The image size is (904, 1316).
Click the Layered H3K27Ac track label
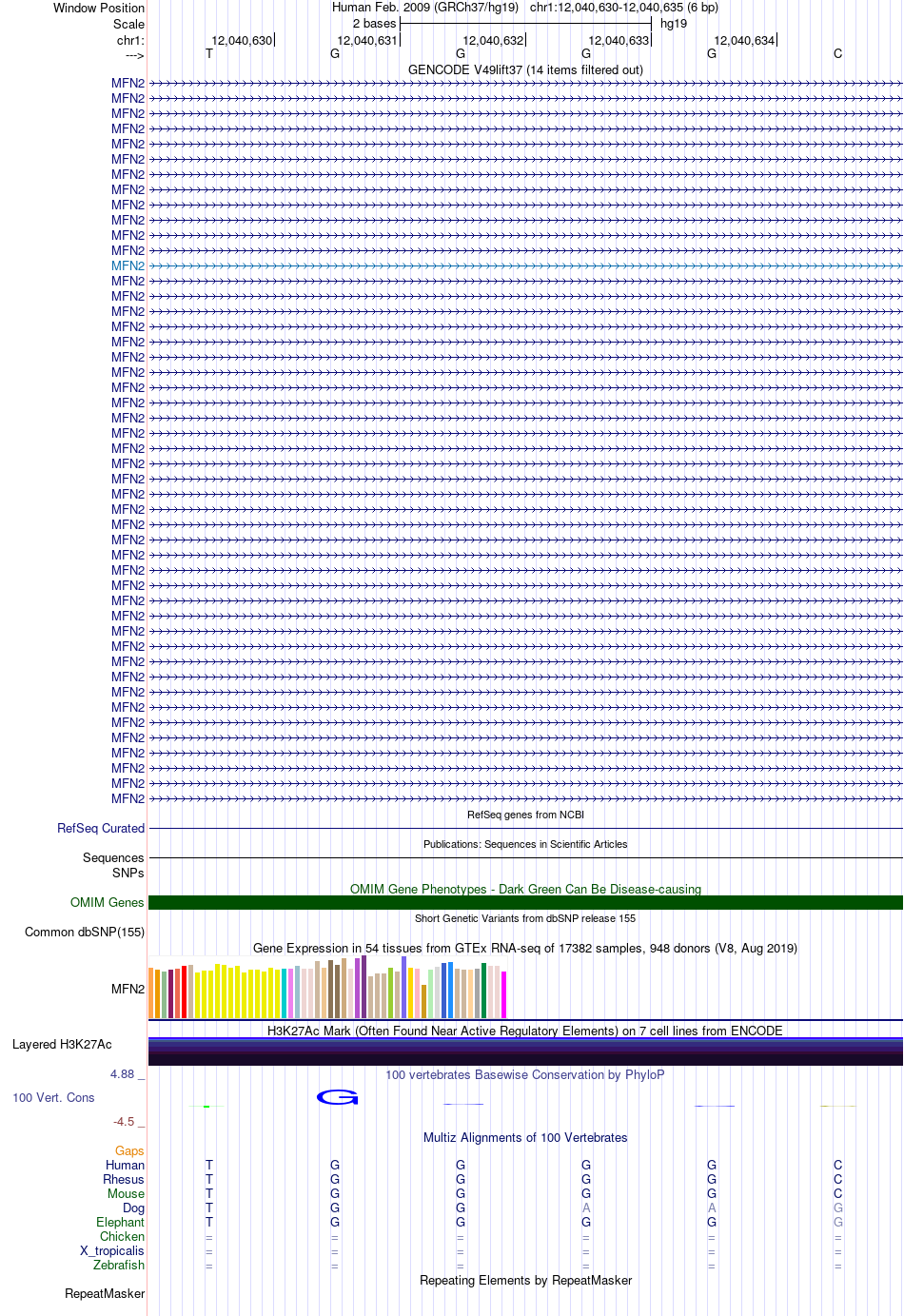[x=62, y=1044]
